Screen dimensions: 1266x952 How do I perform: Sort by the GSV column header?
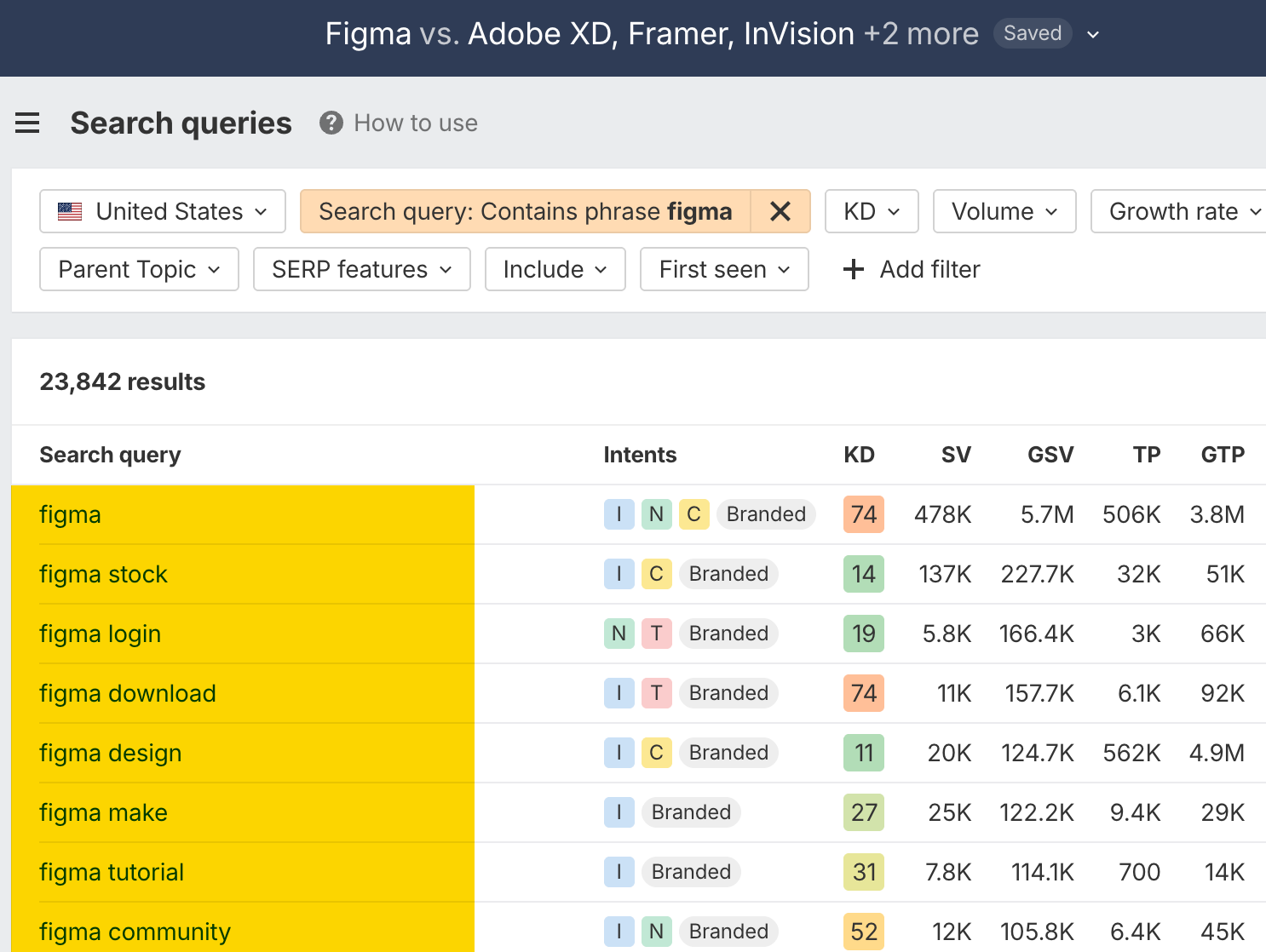[x=1050, y=455]
